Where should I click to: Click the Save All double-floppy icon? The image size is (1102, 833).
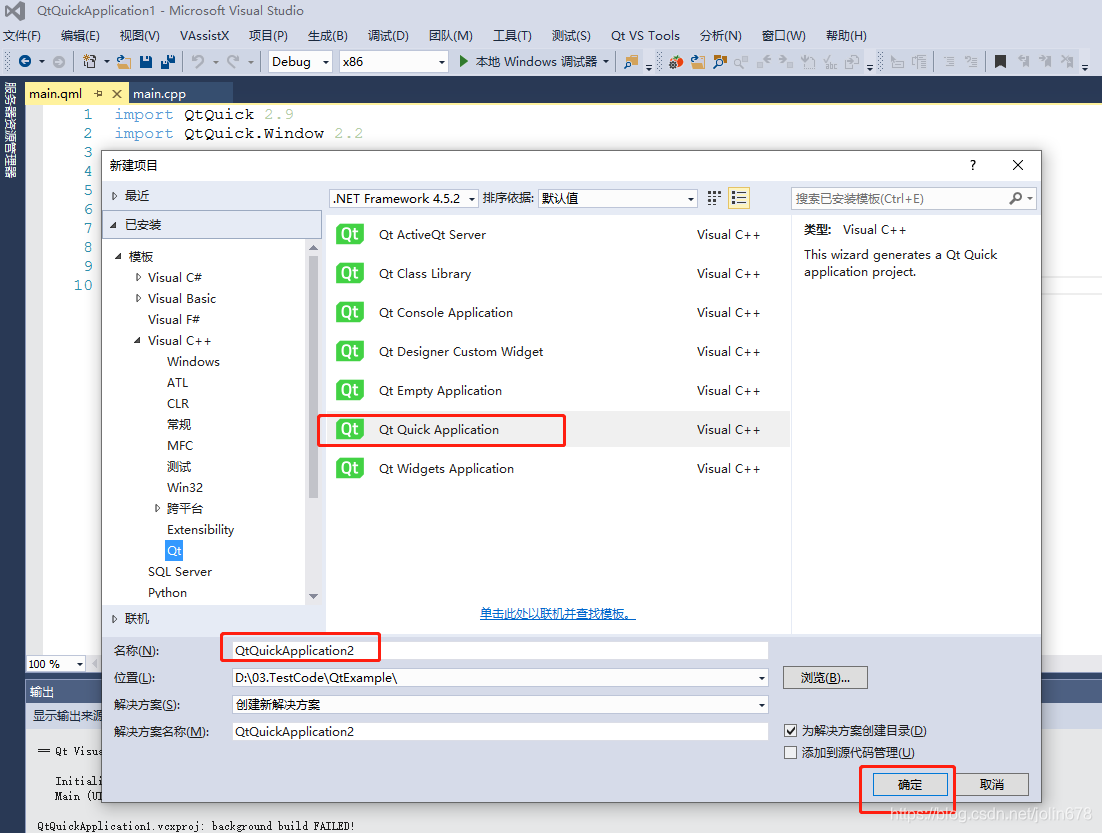168,62
